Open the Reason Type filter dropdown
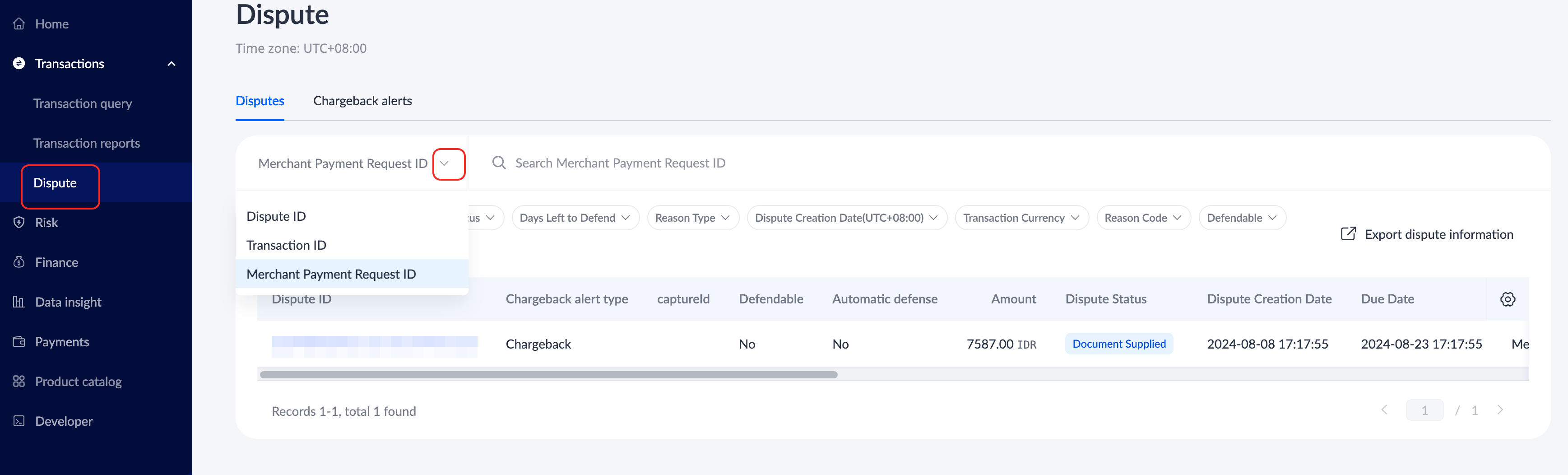This screenshot has width=1568, height=475. 692,218
